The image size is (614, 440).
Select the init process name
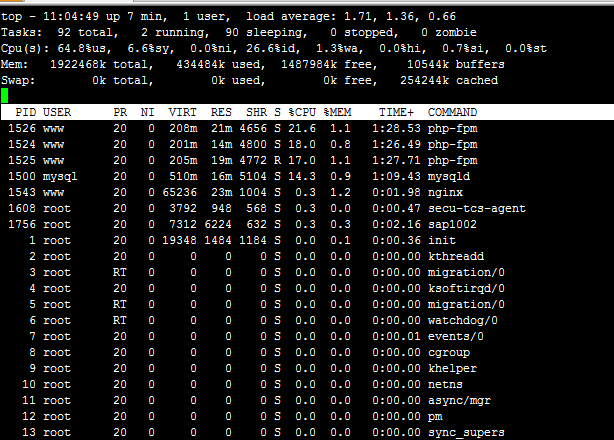point(440,240)
